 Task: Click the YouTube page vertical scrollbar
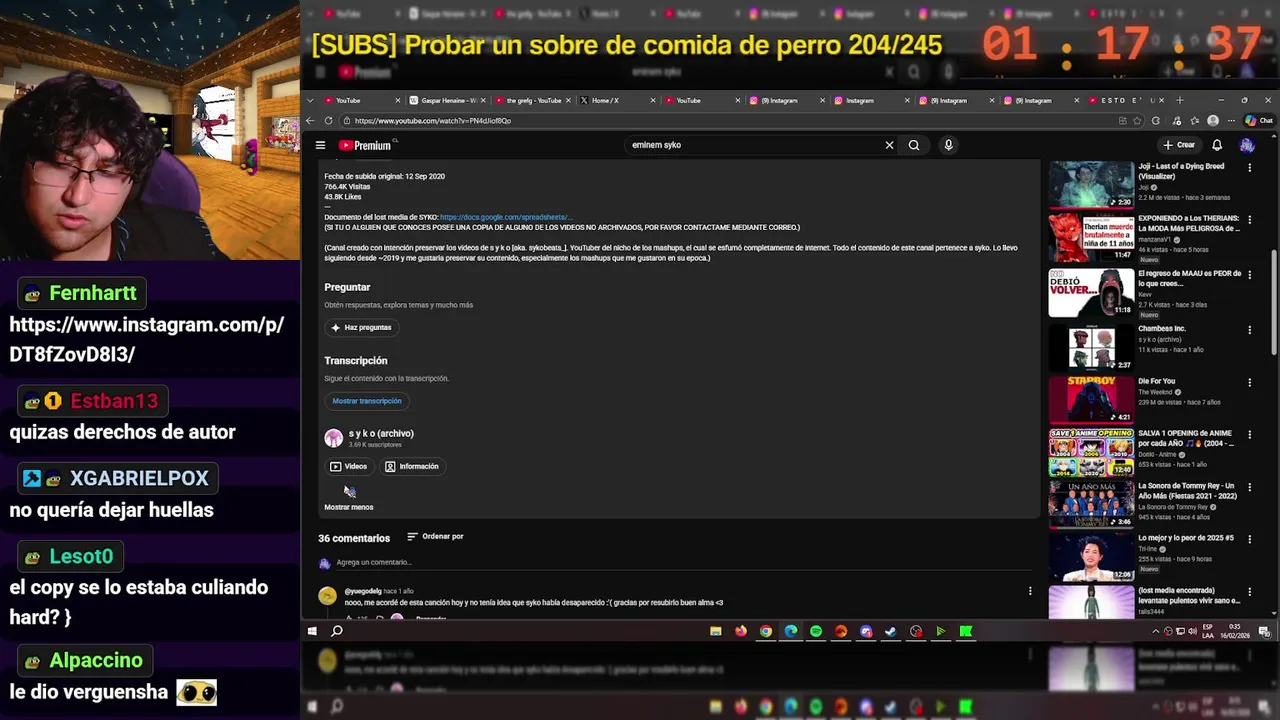pos(1274,300)
